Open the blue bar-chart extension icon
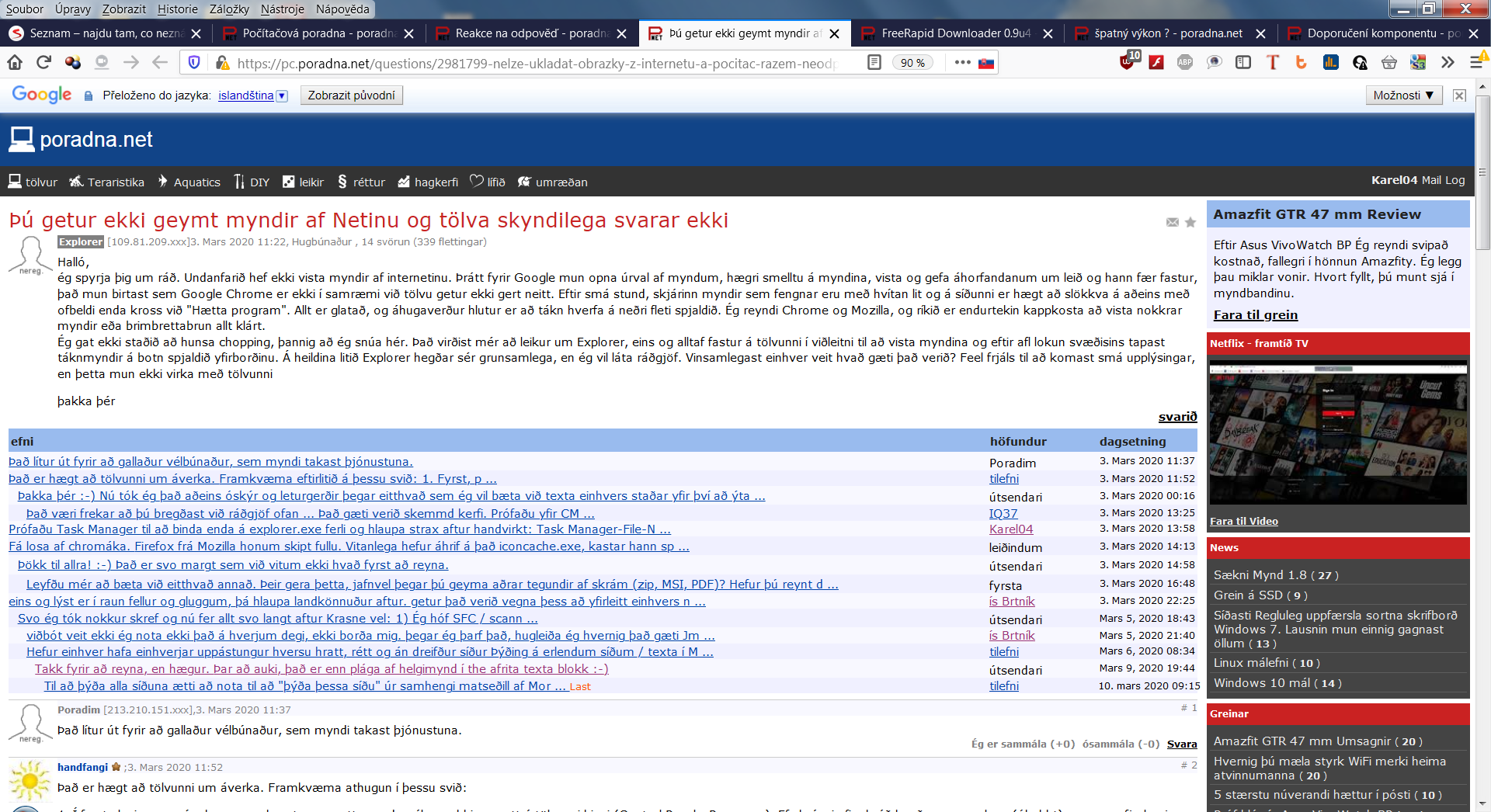 [x=1331, y=62]
